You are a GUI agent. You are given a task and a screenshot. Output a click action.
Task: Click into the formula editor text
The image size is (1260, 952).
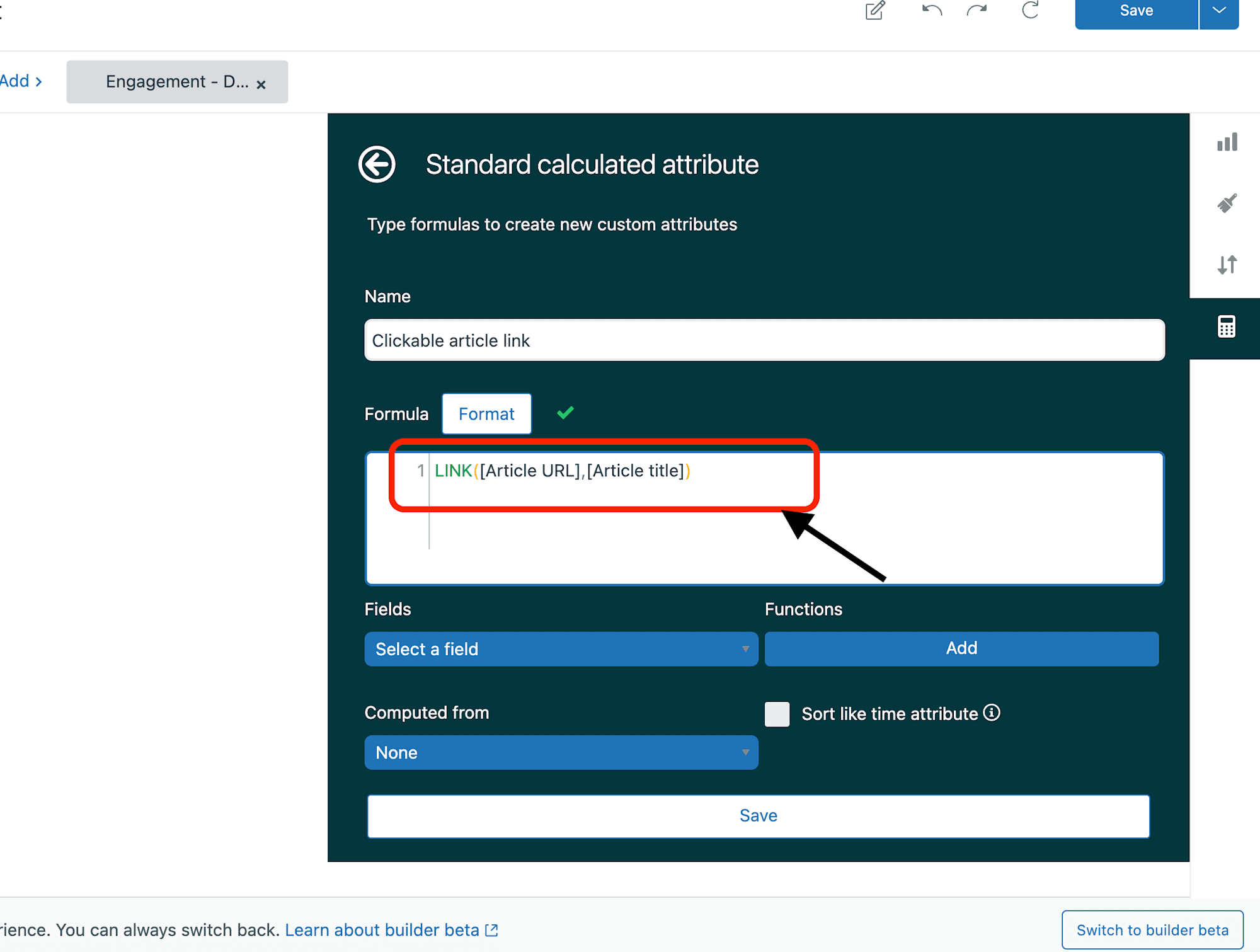click(563, 471)
